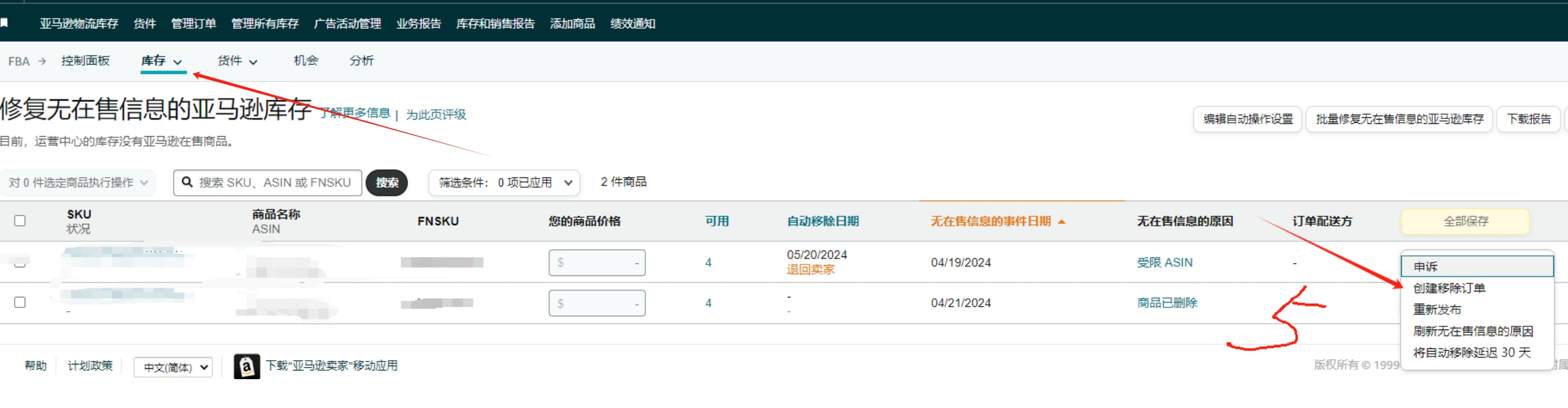Click the 无在售信息的原因 column header
Viewport: 1568px width, 408px height.
tap(1185, 221)
